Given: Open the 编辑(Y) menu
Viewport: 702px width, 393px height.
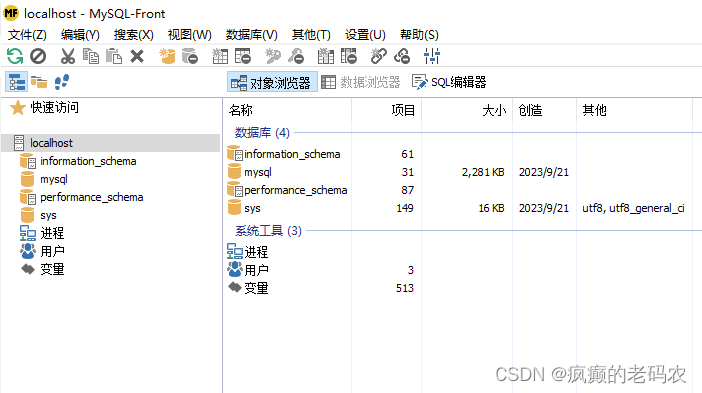Looking at the screenshot, I should coord(80,35).
